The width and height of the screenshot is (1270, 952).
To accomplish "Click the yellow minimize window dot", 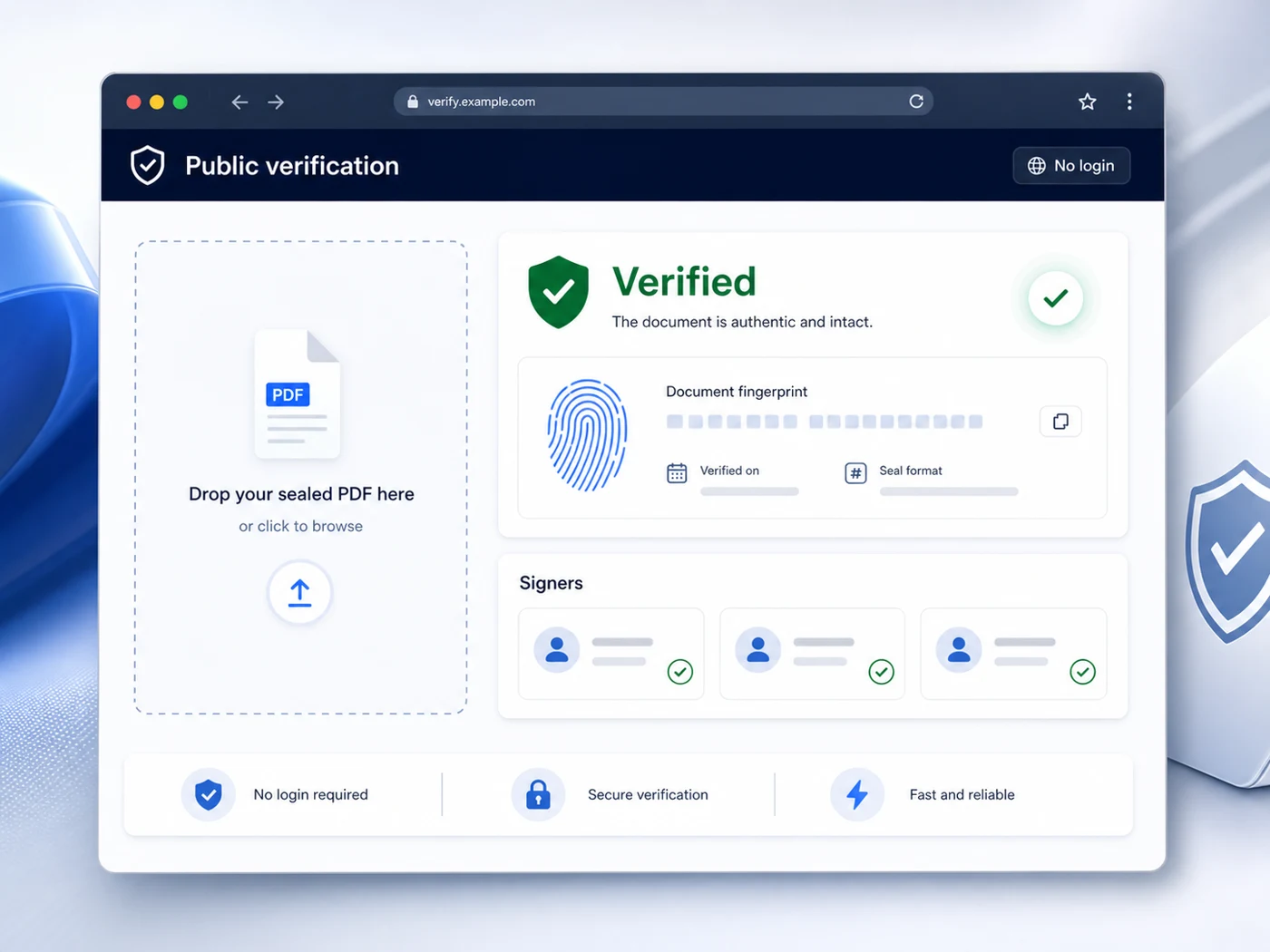I will coord(157,102).
